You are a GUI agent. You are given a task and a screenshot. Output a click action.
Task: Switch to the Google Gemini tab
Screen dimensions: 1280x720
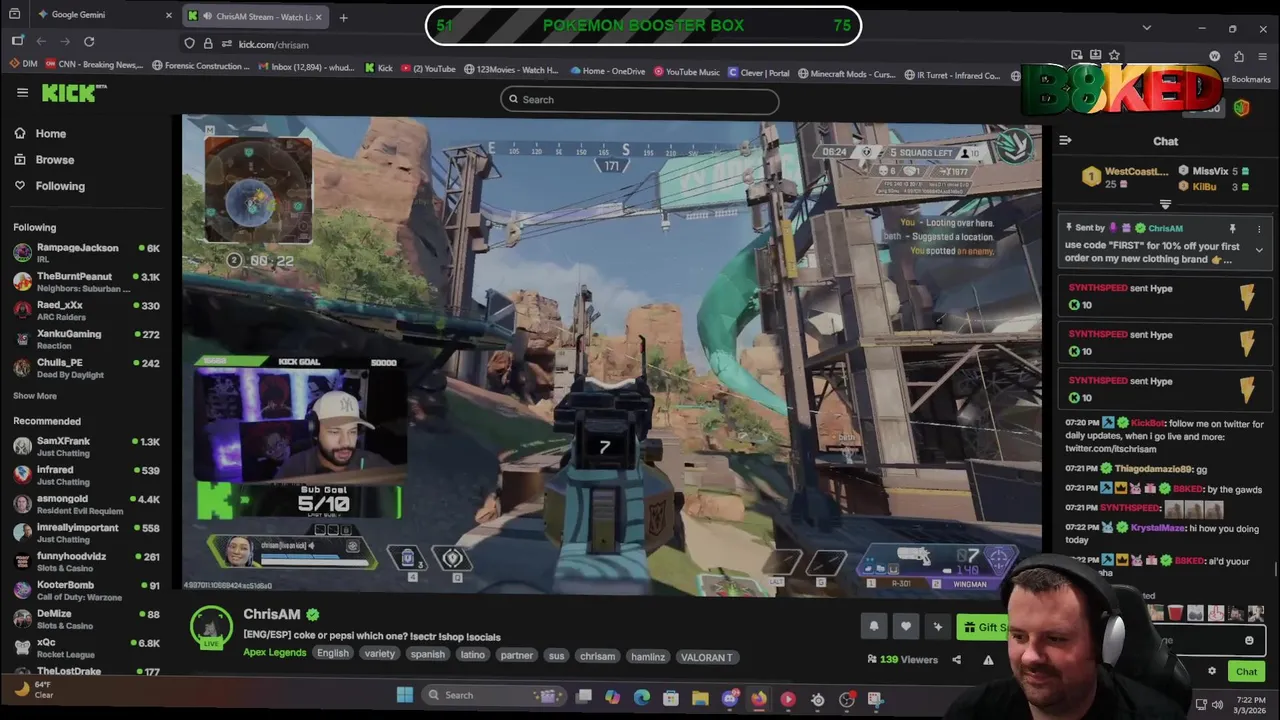click(x=103, y=15)
